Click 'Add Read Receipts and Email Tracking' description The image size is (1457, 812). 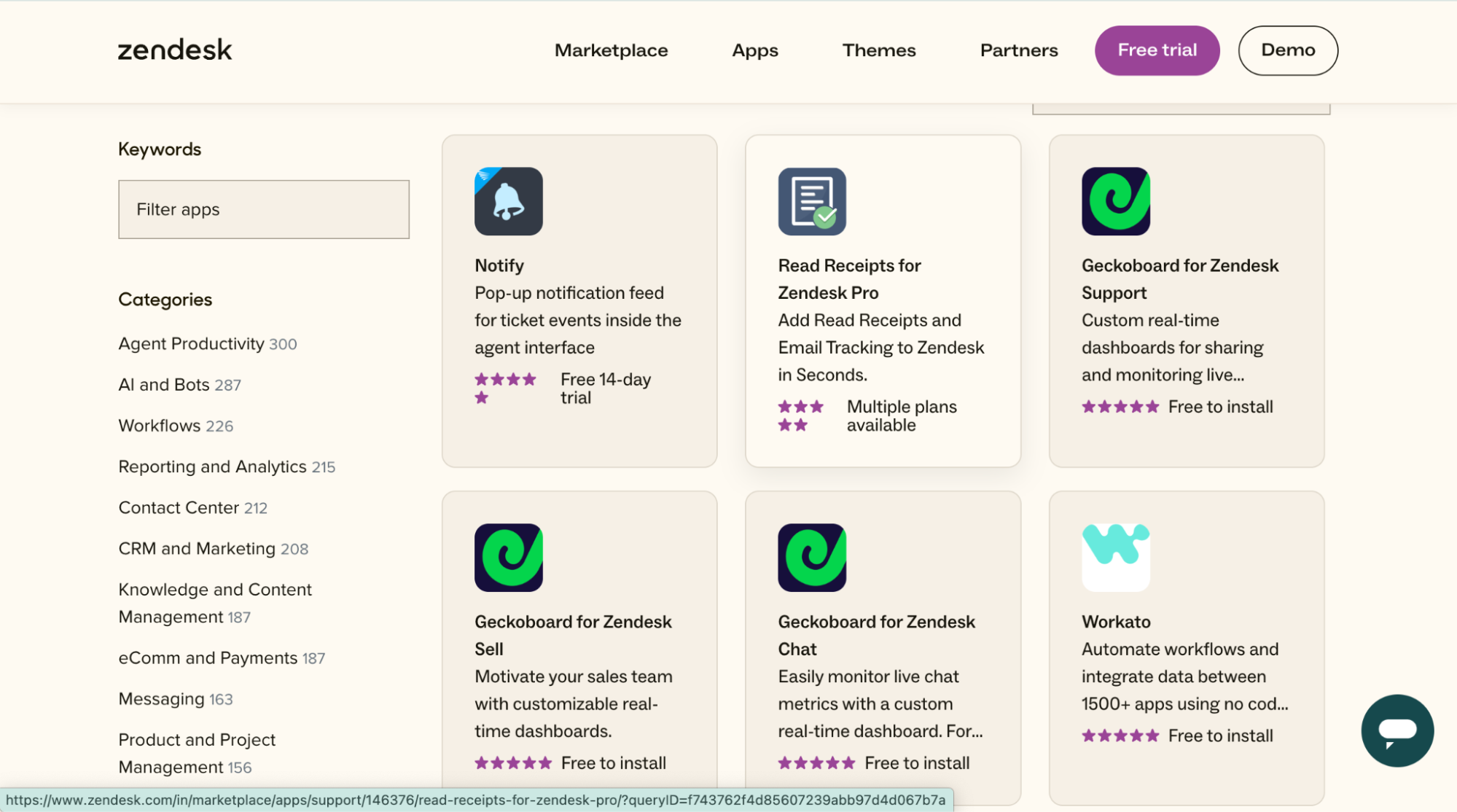point(881,348)
